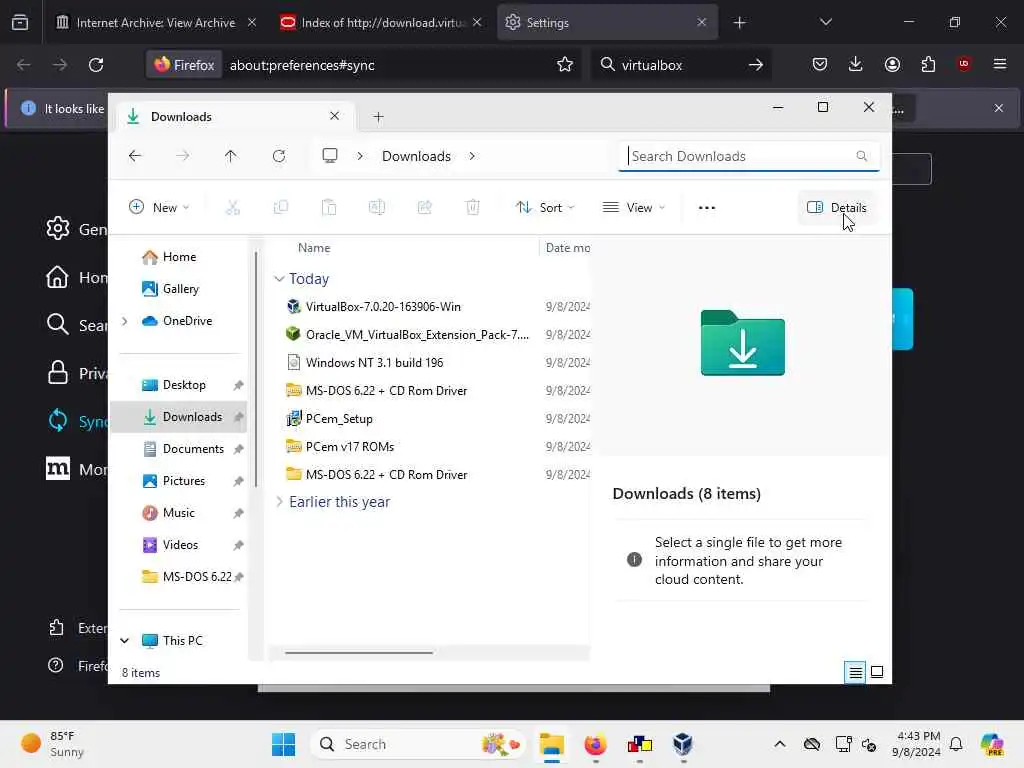Viewport: 1024px width, 768px height.
Task: Click the Paste icon in Explorer toolbar
Action: tap(329, 208)
